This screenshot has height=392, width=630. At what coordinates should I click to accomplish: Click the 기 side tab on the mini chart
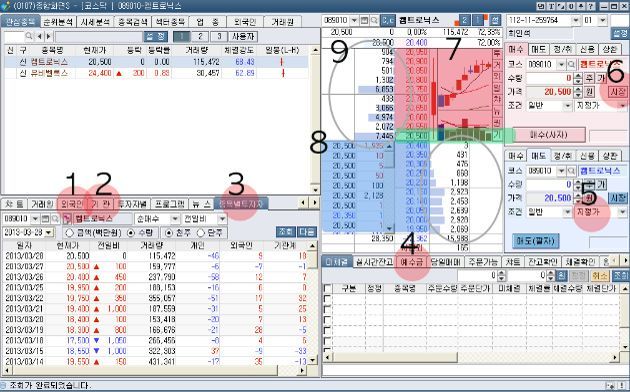click(497, 136)
